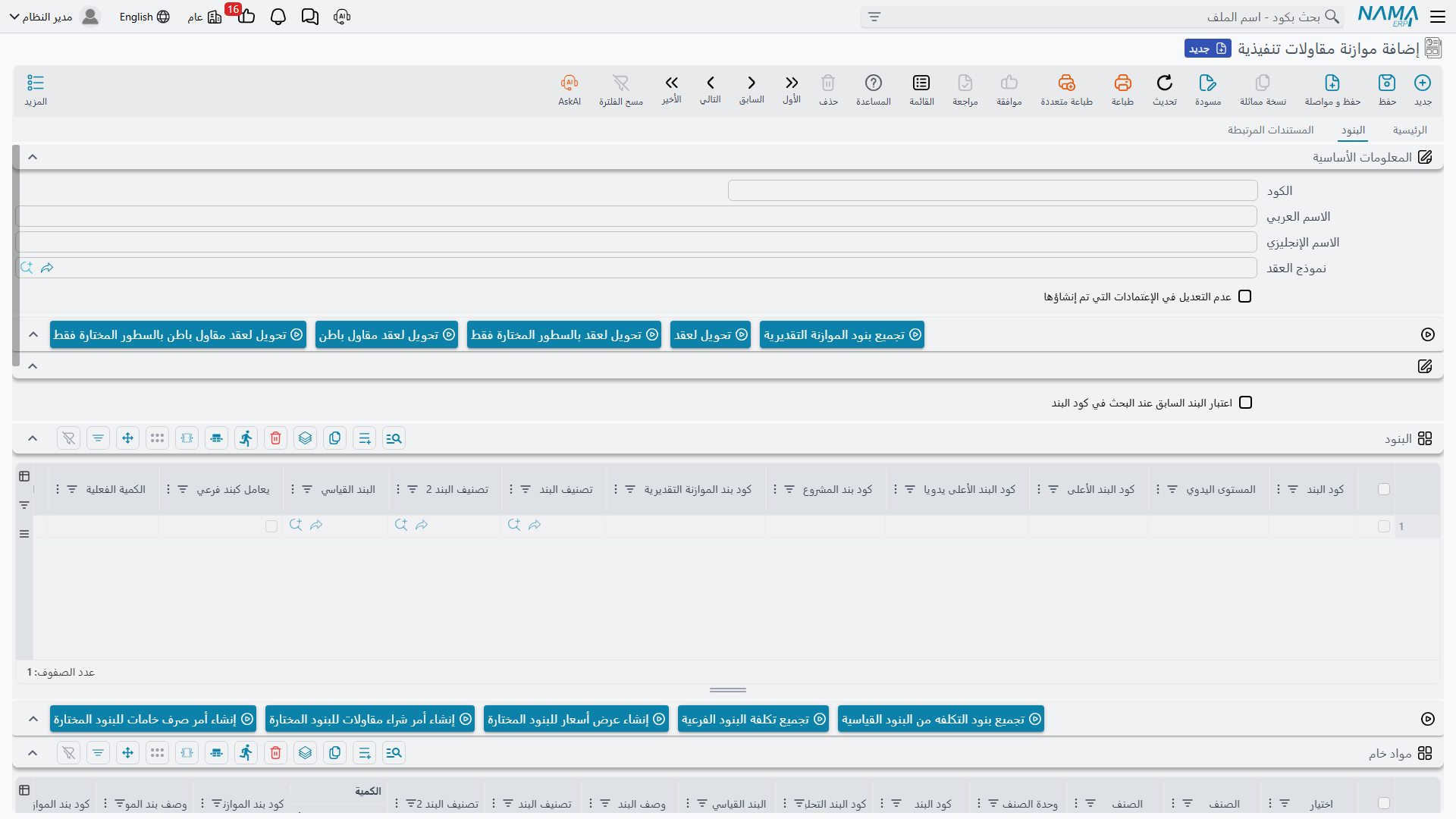1456x819 pixels.
Task: Click إنشاء أمر صرف خامات للبنود المختارة button
Action: [153, 719]
